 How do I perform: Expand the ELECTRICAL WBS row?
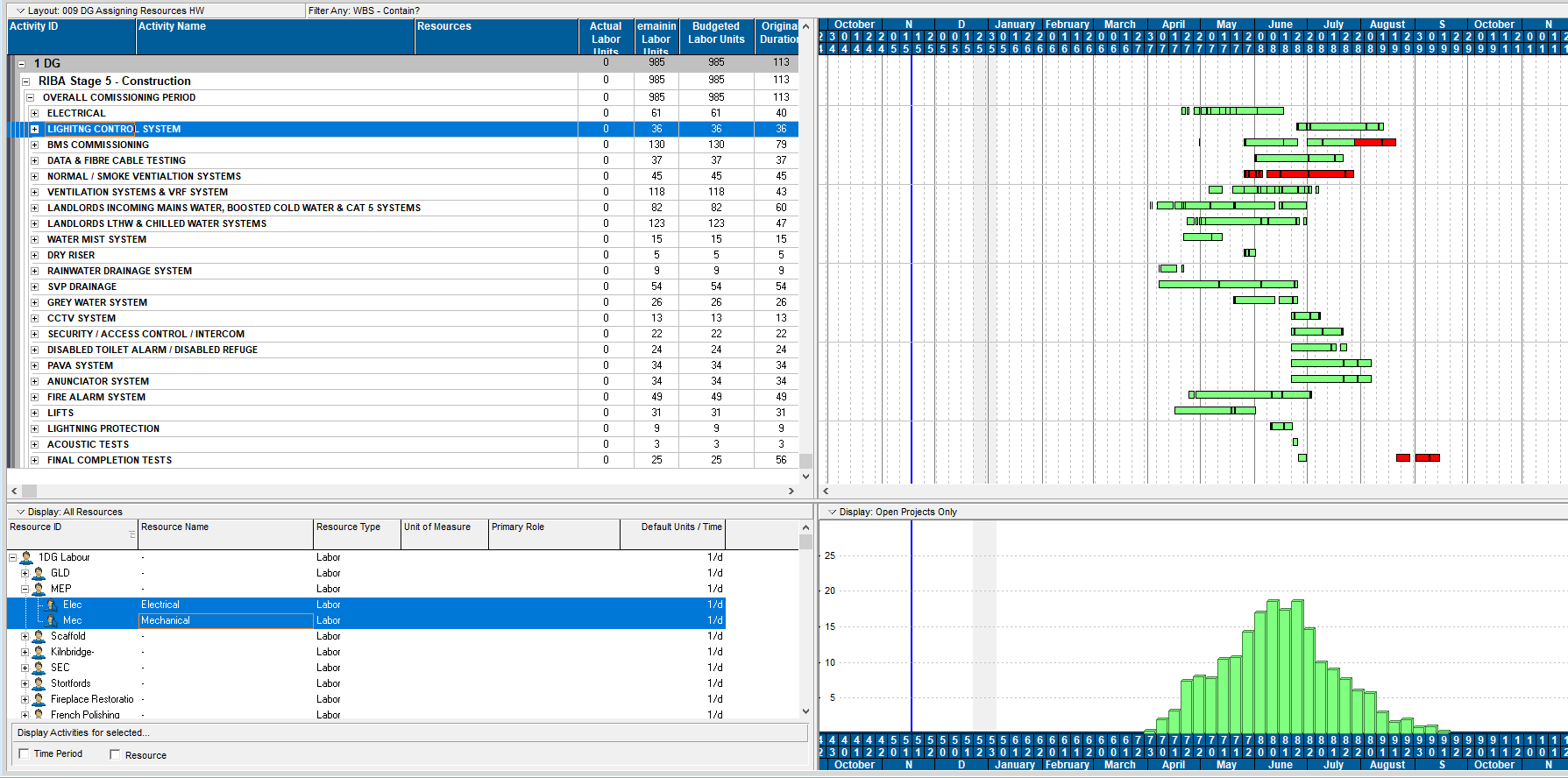(34, 113)
